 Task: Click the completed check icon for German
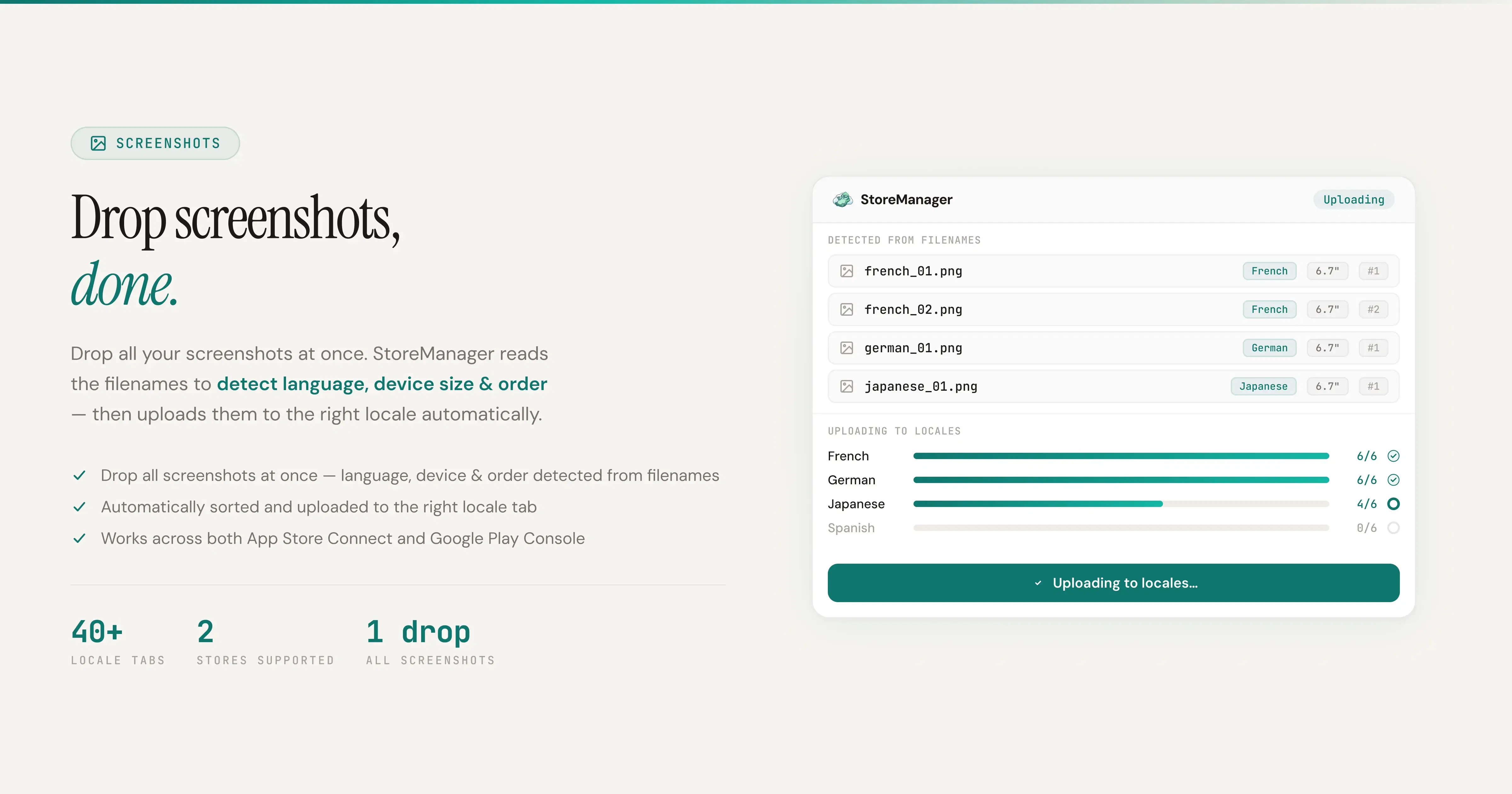tap(1394, 480)
